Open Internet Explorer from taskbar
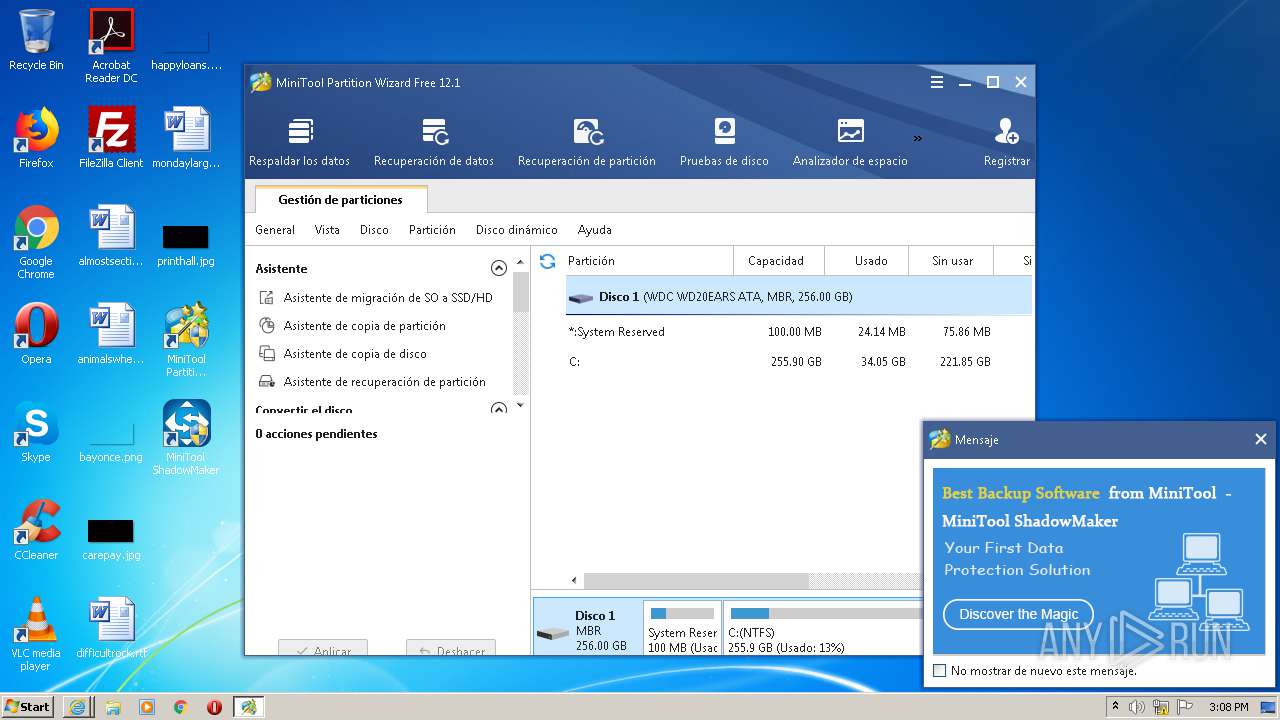The height and width of the screenshot is (720, 1280). coord(78,706)
